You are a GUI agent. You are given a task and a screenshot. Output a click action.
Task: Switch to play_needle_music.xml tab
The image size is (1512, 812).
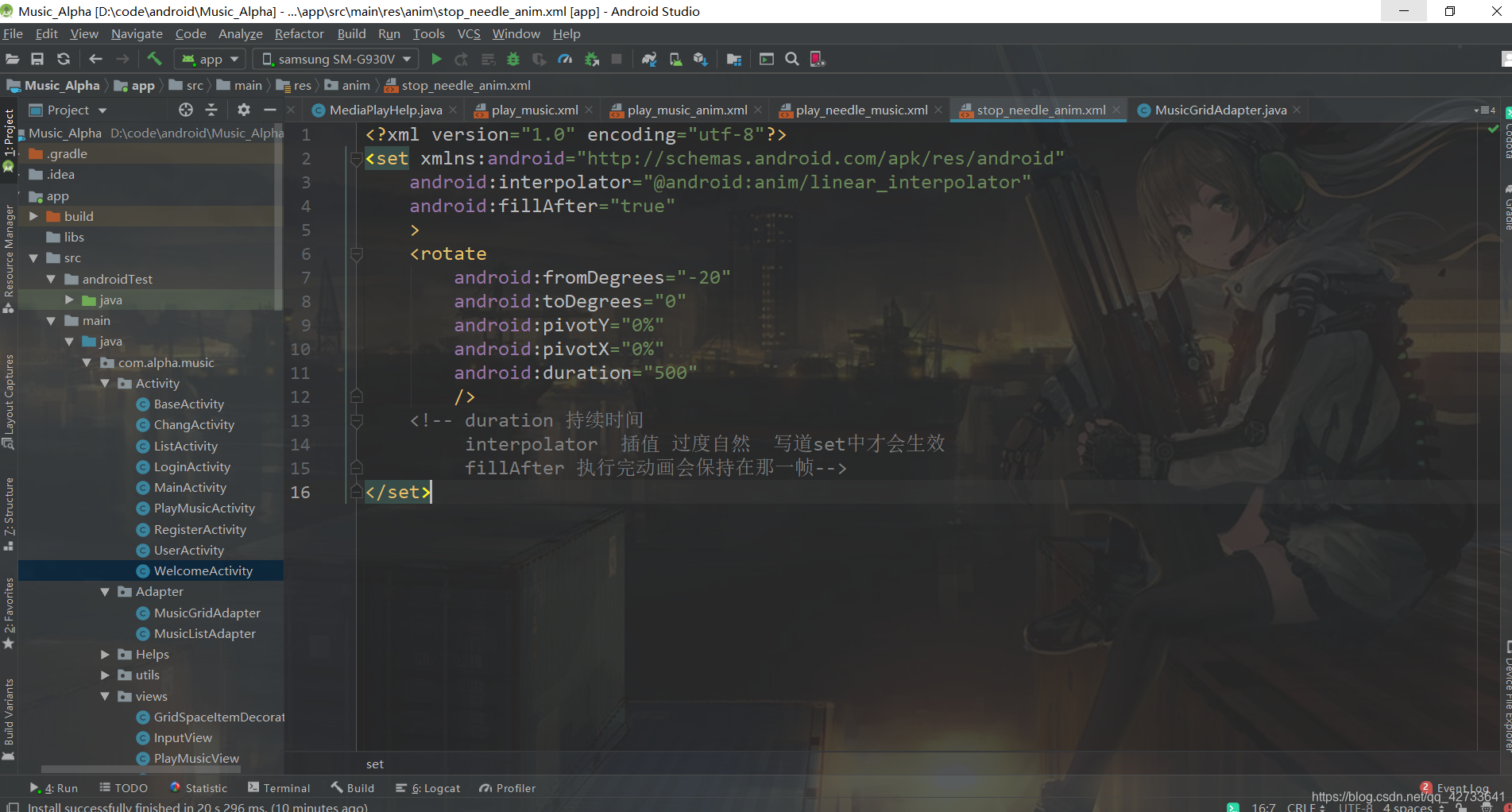(x=862, y=110)
